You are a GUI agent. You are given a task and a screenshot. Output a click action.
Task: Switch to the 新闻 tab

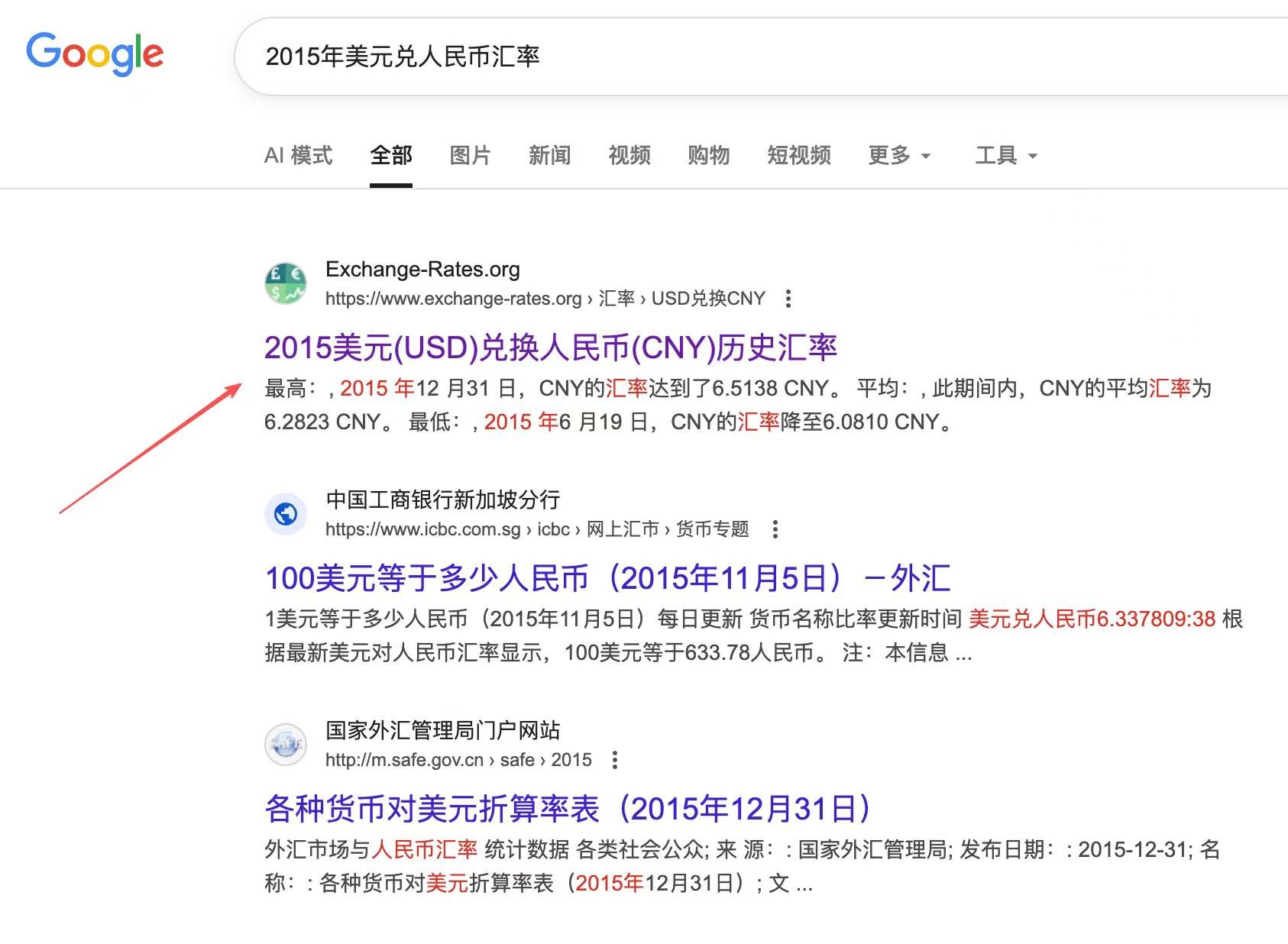pyautogui.click(x=550, y=156)
